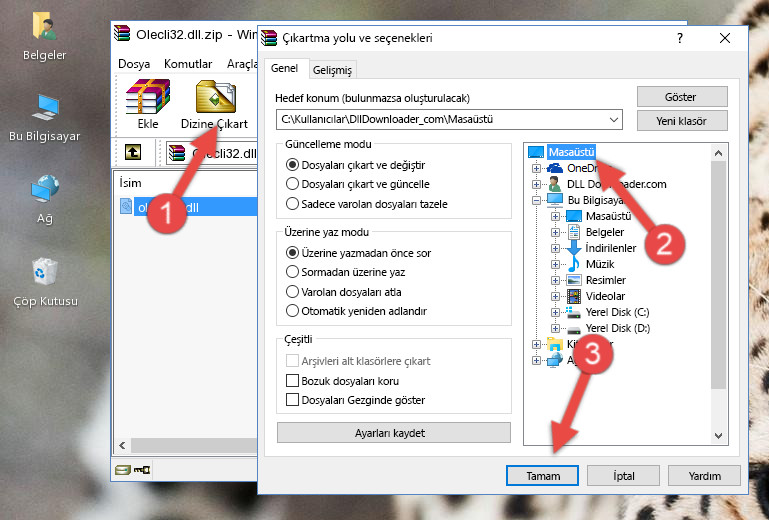Click the OneDrive cloud icon in tree
The image size is (769, 520).
(555, 168)
